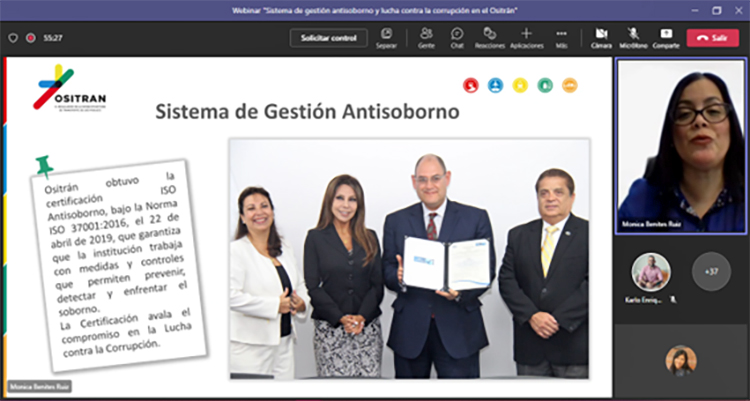
Task: Click Solicitar control button
Action: pos(329,38)
